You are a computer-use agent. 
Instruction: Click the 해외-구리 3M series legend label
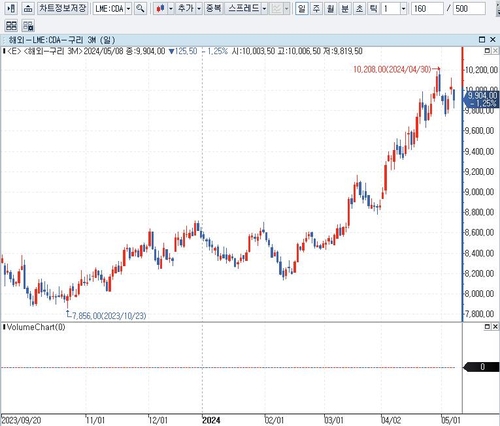point(53,51)
